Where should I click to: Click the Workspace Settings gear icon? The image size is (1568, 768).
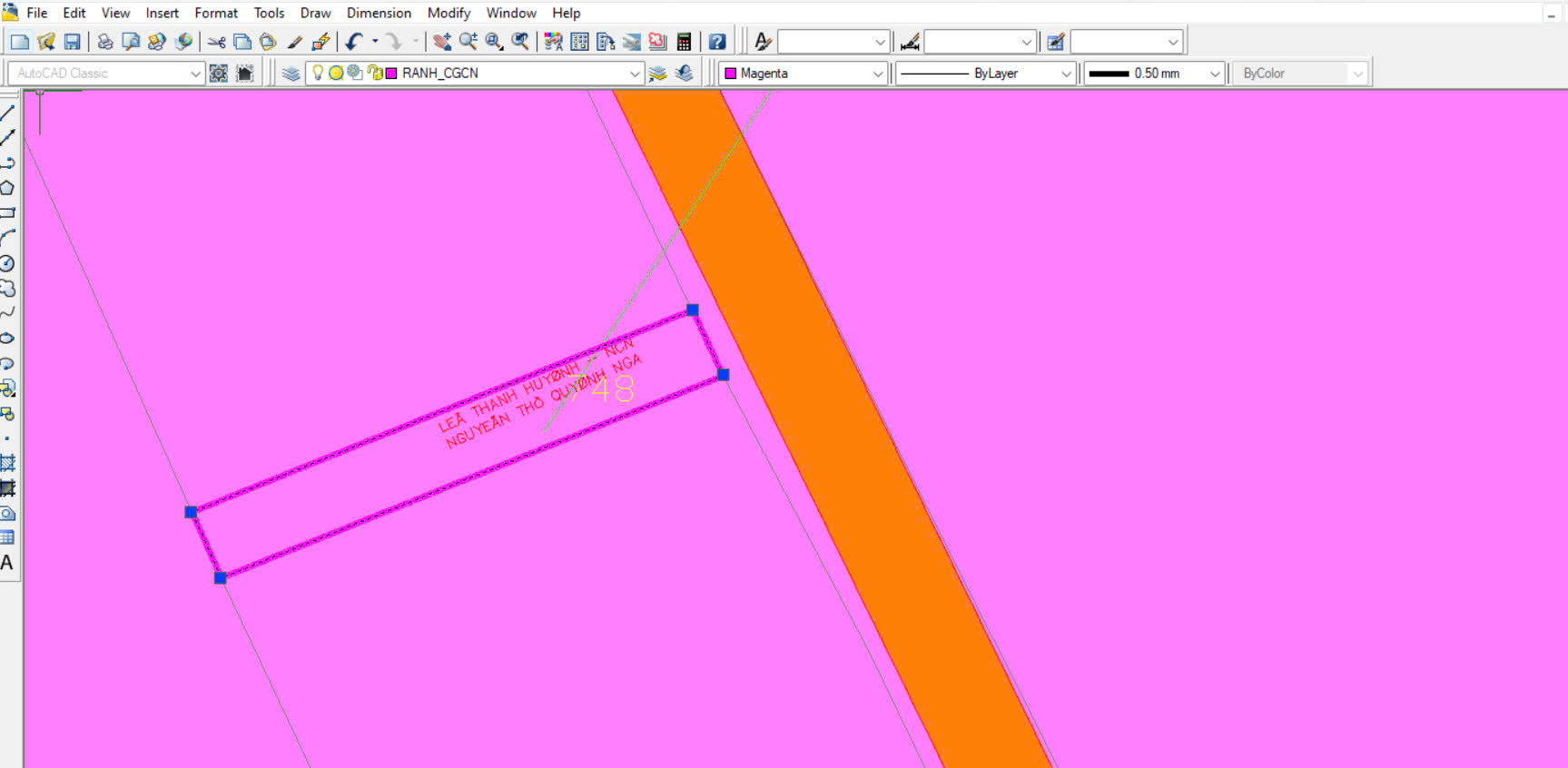(x=219, y=74)
